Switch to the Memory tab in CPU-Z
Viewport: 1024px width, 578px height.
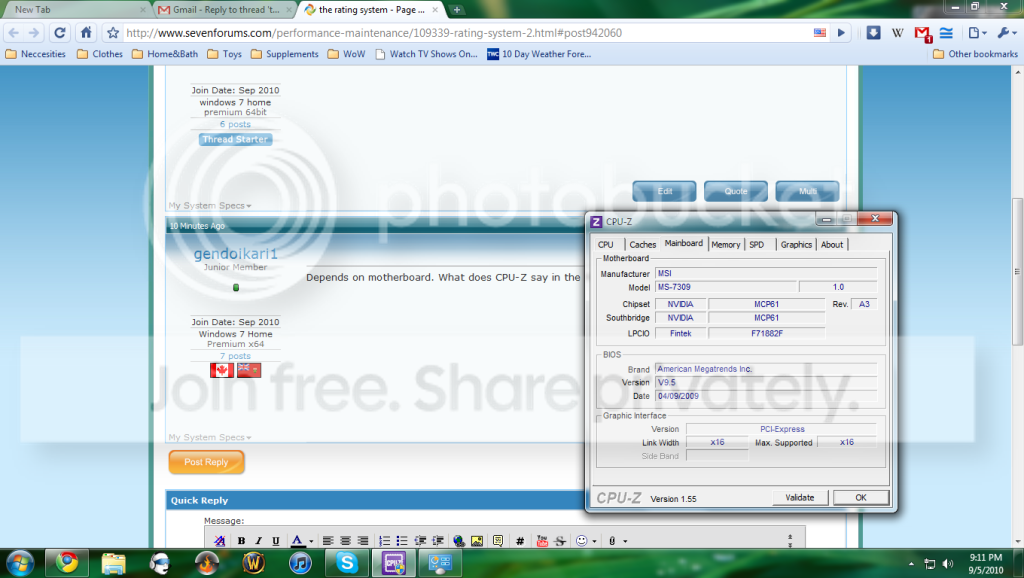726,244
